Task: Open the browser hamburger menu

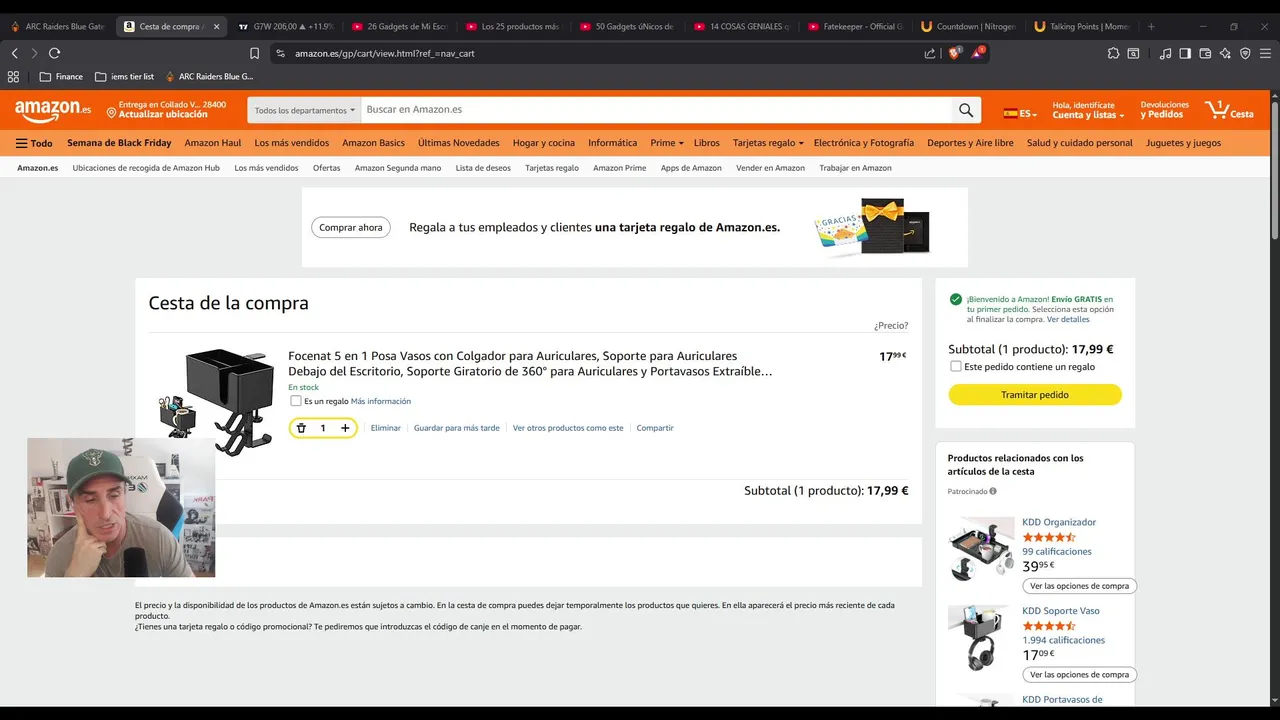Action: [x=1265, y=53]
